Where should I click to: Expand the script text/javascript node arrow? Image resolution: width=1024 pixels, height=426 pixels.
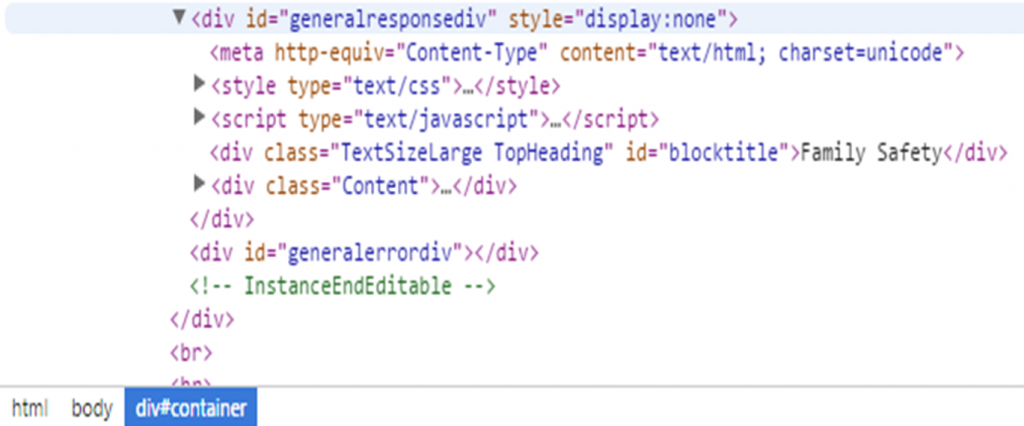tap(198, 118)
